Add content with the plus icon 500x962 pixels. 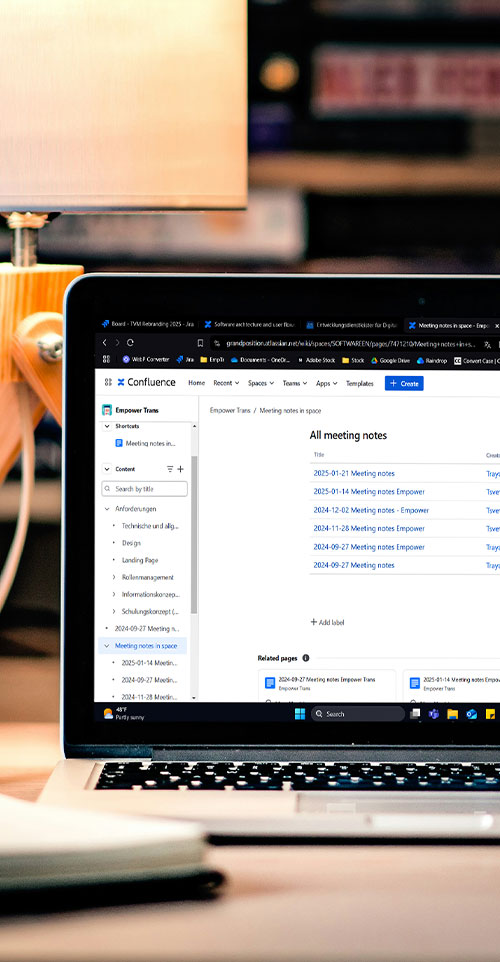180,469
